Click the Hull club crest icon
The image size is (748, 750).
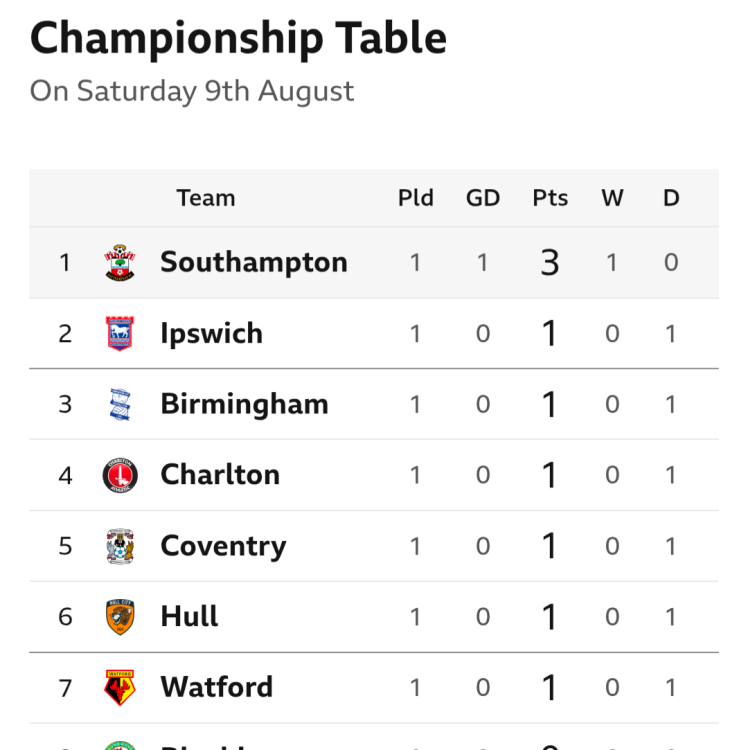pyautogui.click(x=120, y=616)
